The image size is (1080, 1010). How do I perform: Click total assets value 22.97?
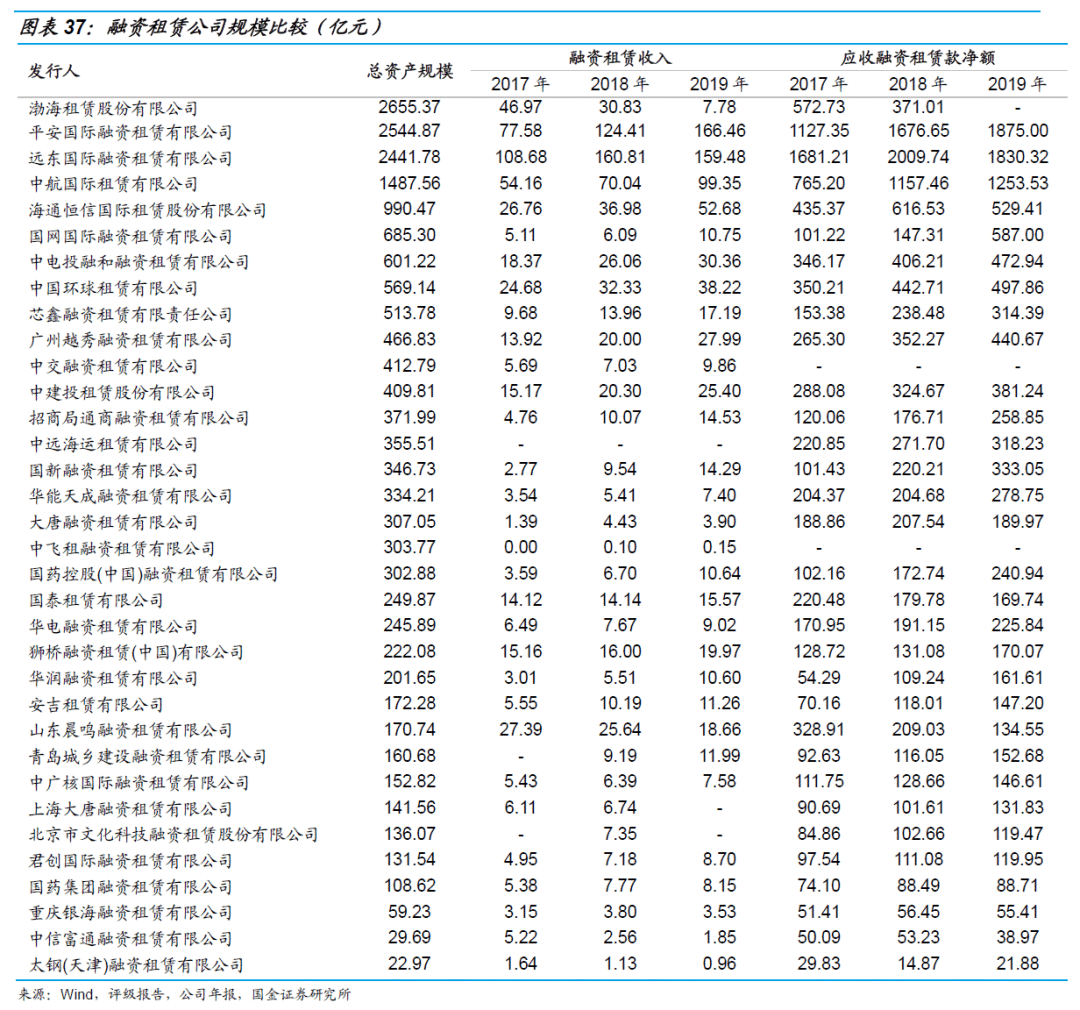(409, 963)
